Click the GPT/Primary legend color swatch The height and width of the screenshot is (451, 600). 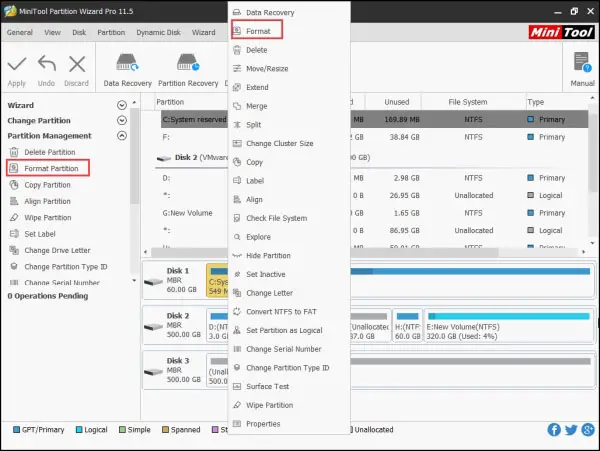click(x=16, y=430)
